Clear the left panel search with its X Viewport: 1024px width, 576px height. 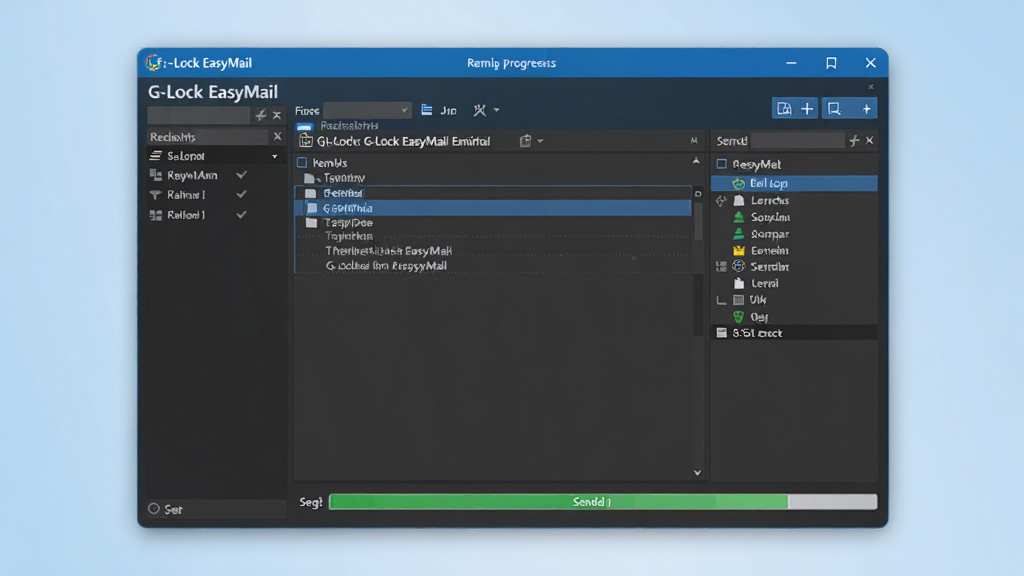point(277,116)
